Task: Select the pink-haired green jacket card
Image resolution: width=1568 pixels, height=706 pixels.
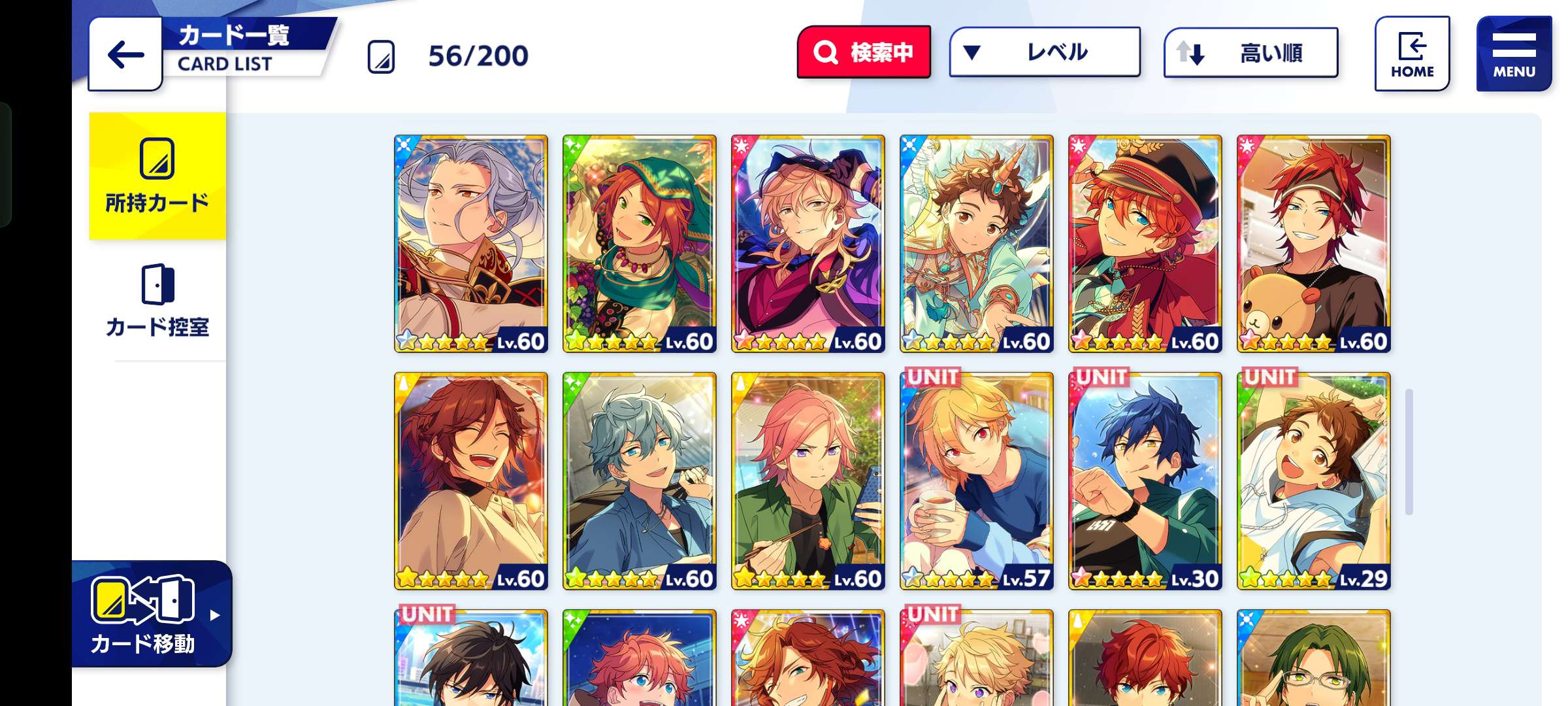Action: [808, 481]
